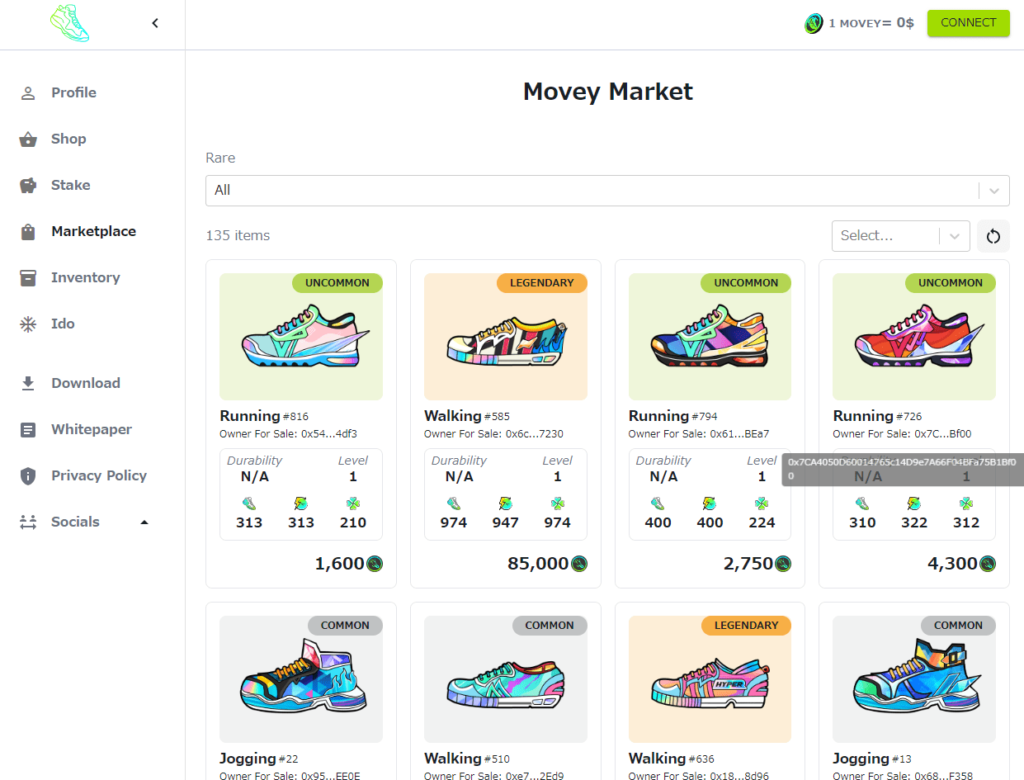
Task: Open the Running #816 sneaker image
Action: [301, 336]
